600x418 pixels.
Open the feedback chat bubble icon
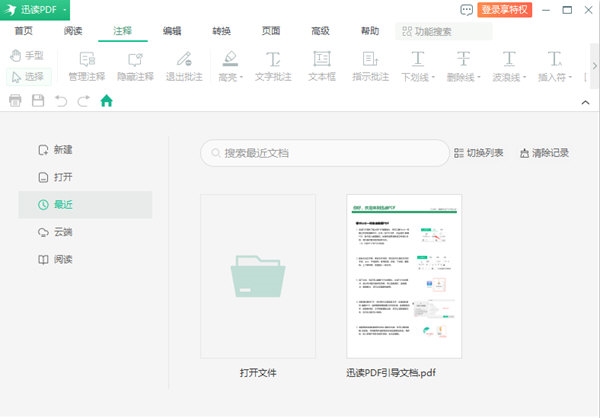click(466, 10)
